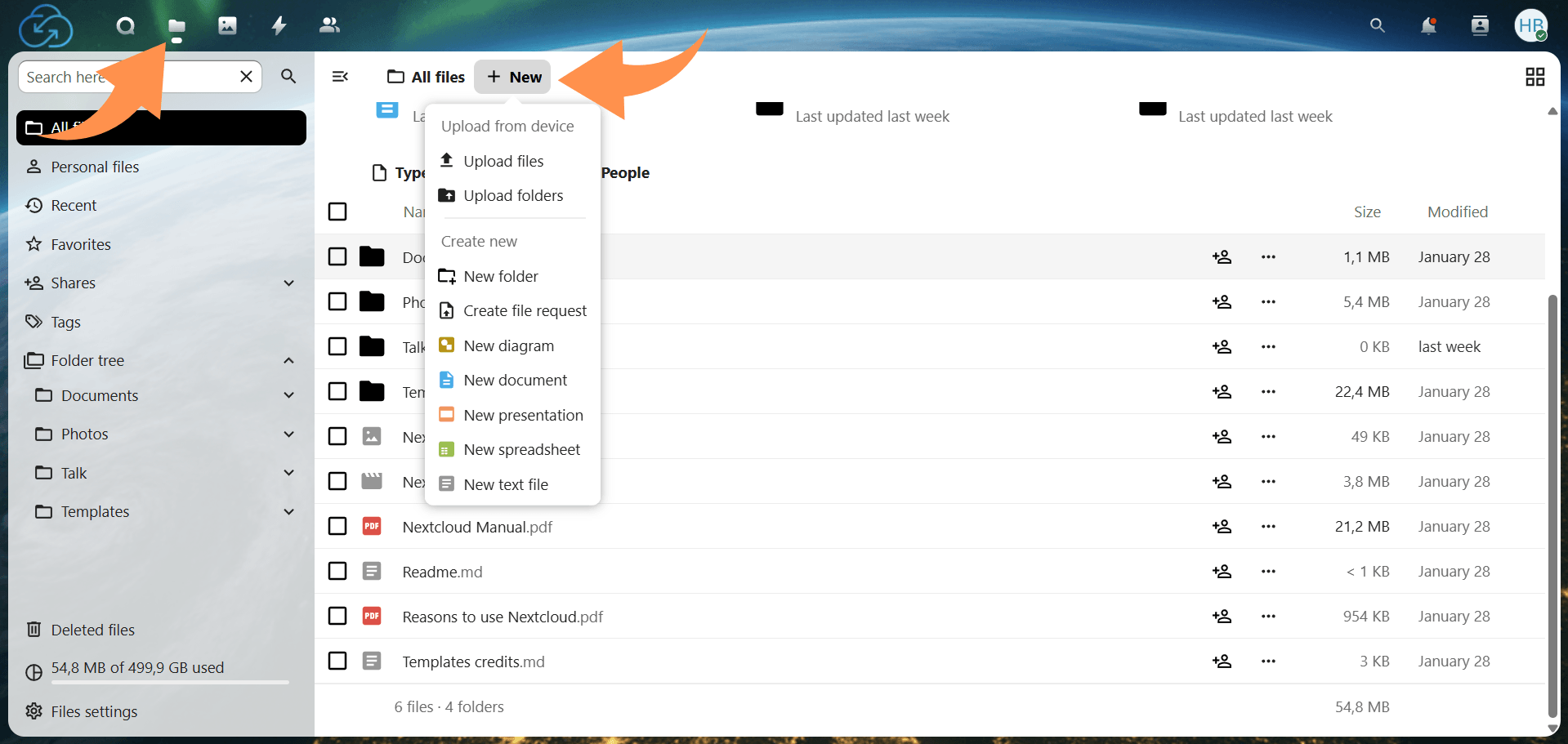Choose New spreadsheet from the New menu
Screen dimensions: 1568x744
pos(521,449)
